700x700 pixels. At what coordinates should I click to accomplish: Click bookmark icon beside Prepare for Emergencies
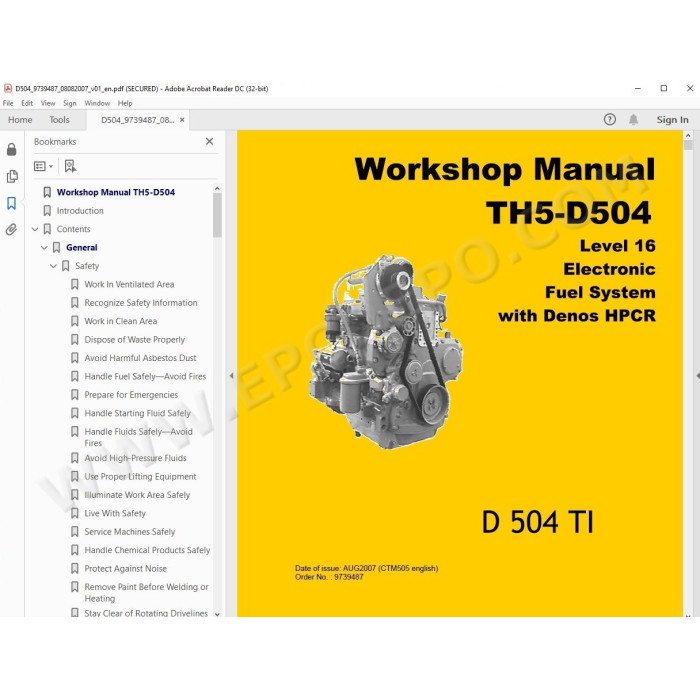pyautogui.click(x=75, y=395)
